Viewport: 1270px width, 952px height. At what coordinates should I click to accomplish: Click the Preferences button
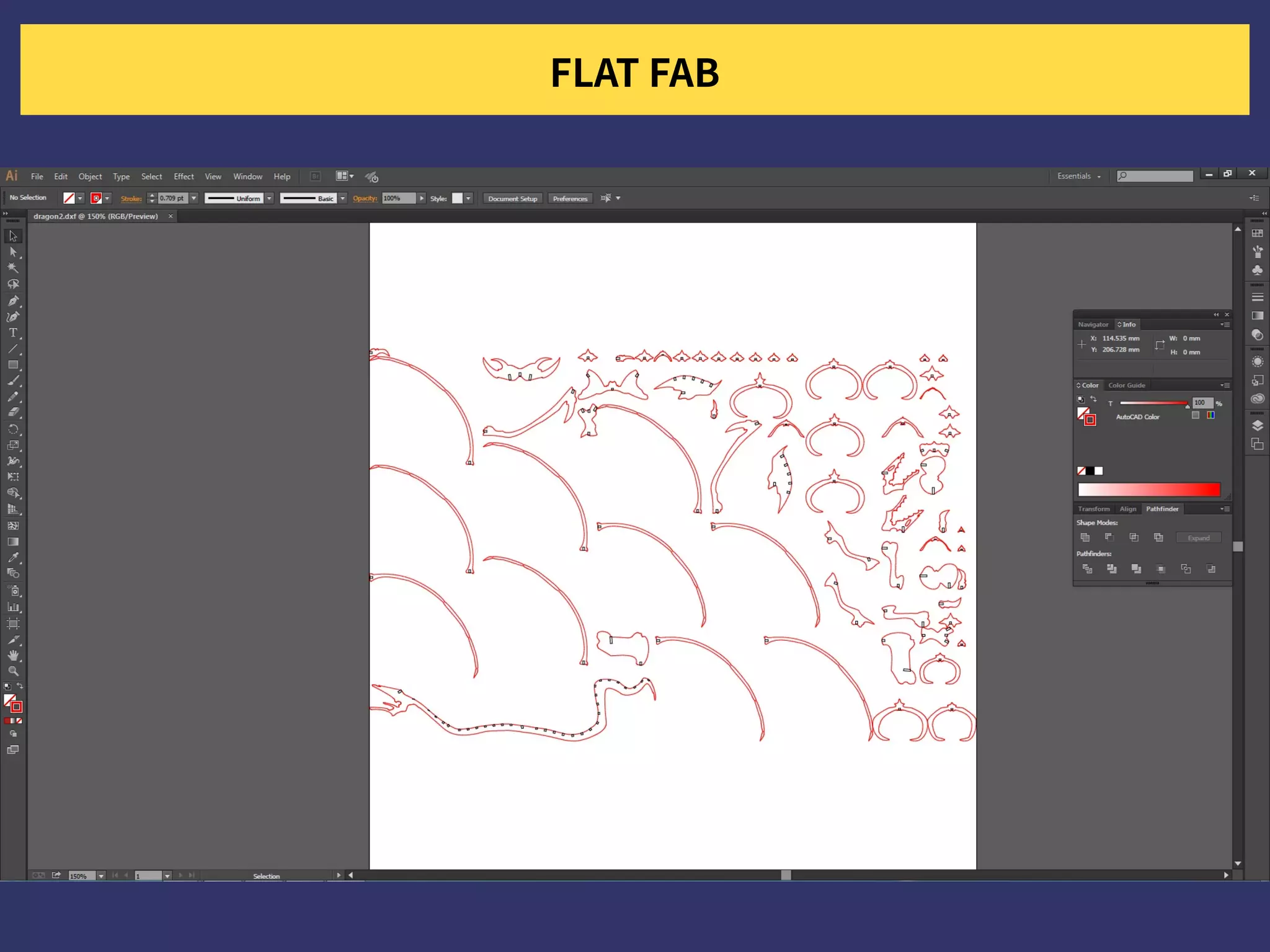click(570, 199)
